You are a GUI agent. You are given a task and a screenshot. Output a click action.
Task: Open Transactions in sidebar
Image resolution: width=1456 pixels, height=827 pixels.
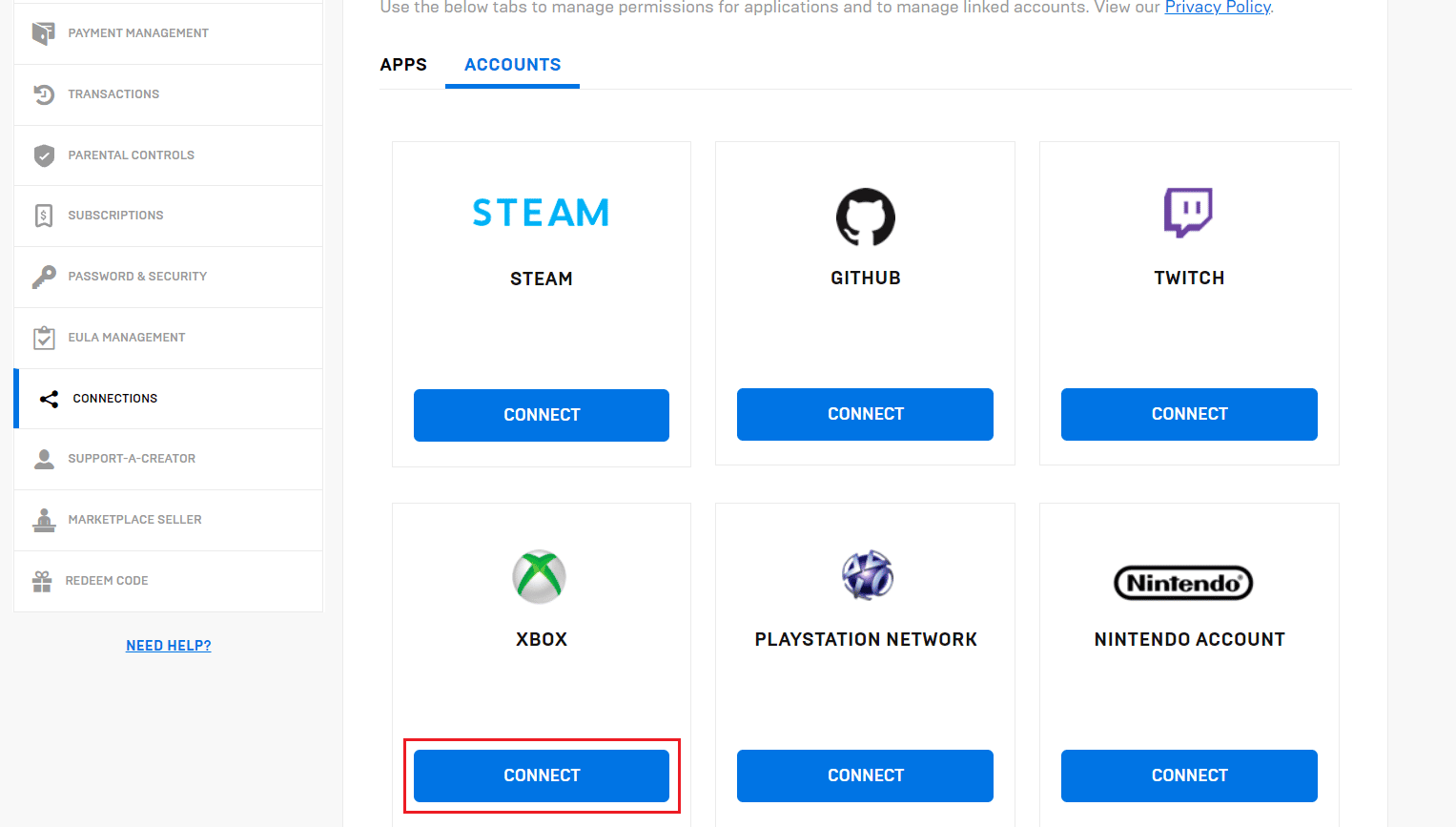(x=168, y=94)
